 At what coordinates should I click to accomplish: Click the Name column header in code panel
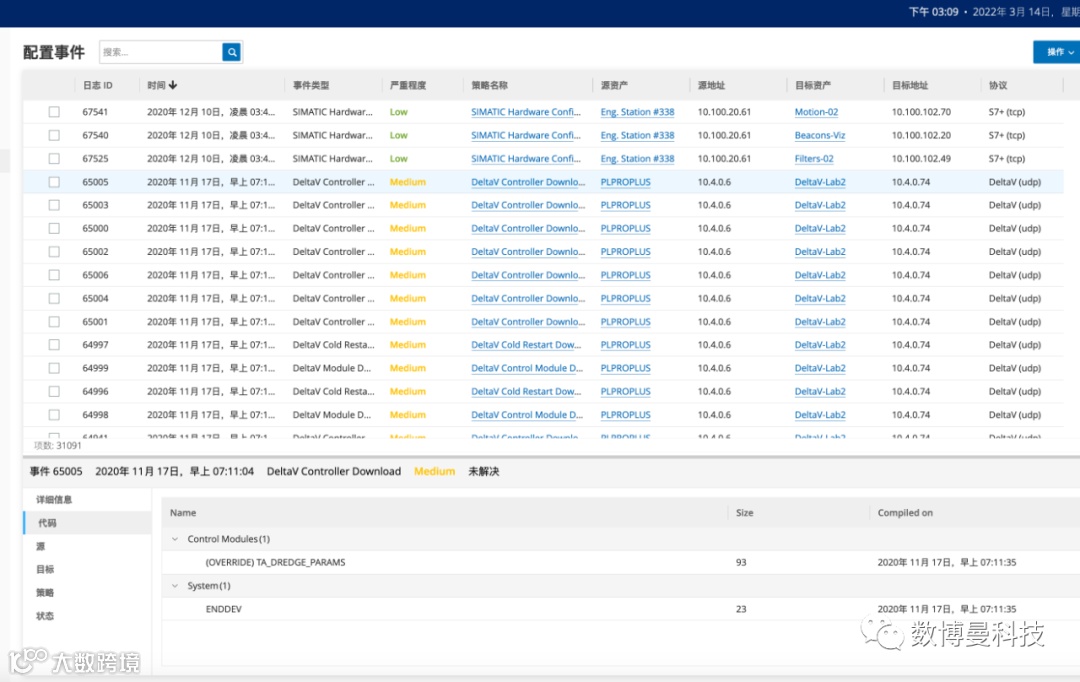coord(183,513)
